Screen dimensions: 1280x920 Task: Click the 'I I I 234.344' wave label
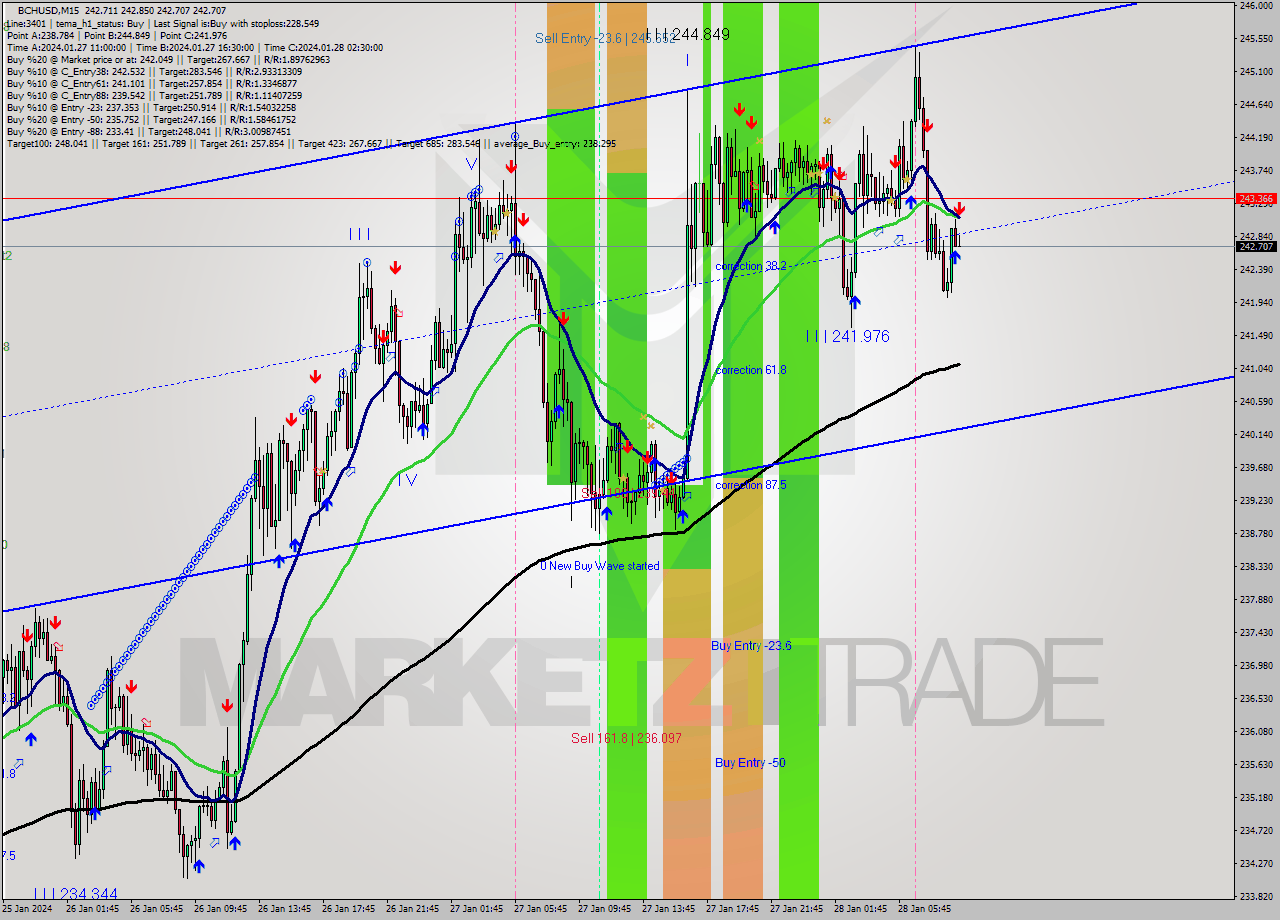pyautogui.click(x=76, y=894)
